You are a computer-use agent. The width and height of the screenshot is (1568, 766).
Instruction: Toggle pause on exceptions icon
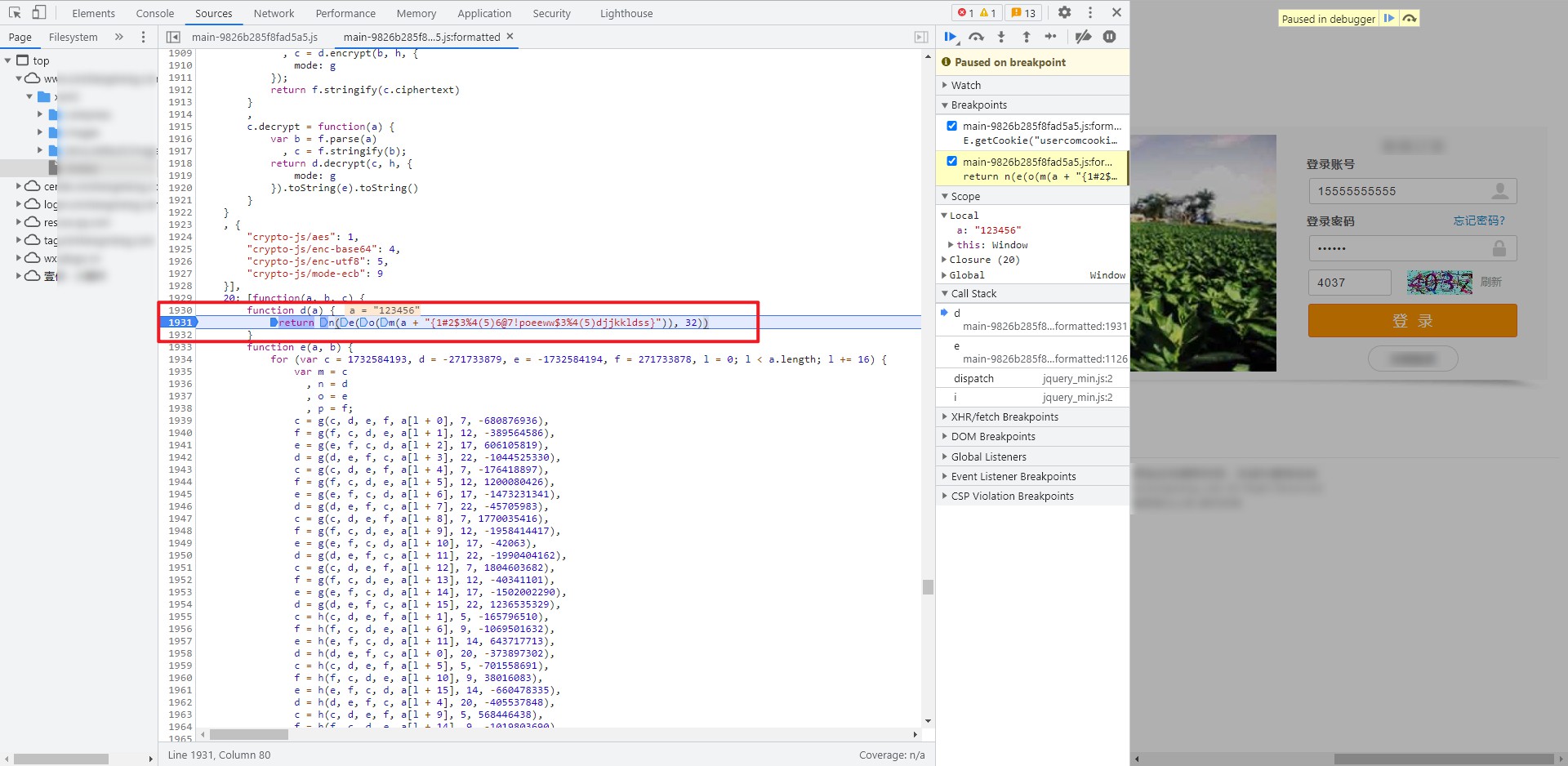[1109, 37]
